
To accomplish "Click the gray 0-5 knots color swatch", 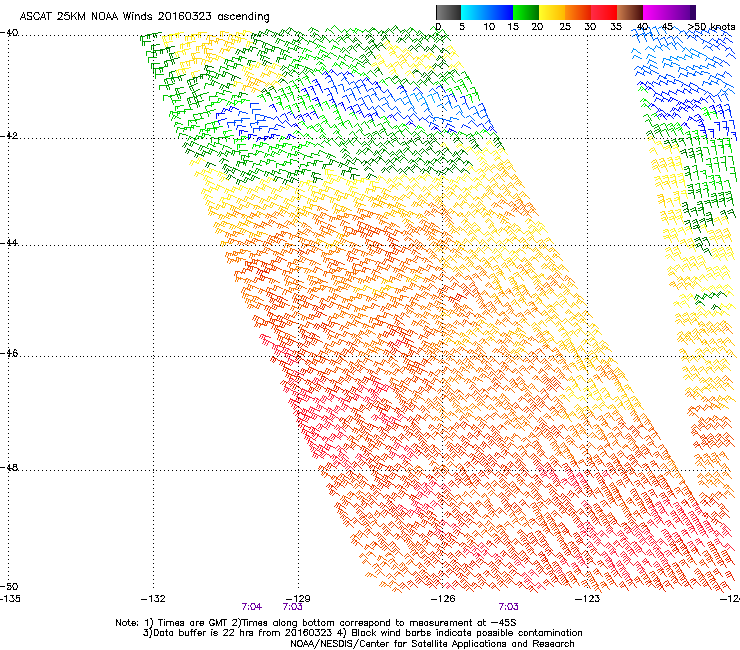I will click(x=448, y=12).
